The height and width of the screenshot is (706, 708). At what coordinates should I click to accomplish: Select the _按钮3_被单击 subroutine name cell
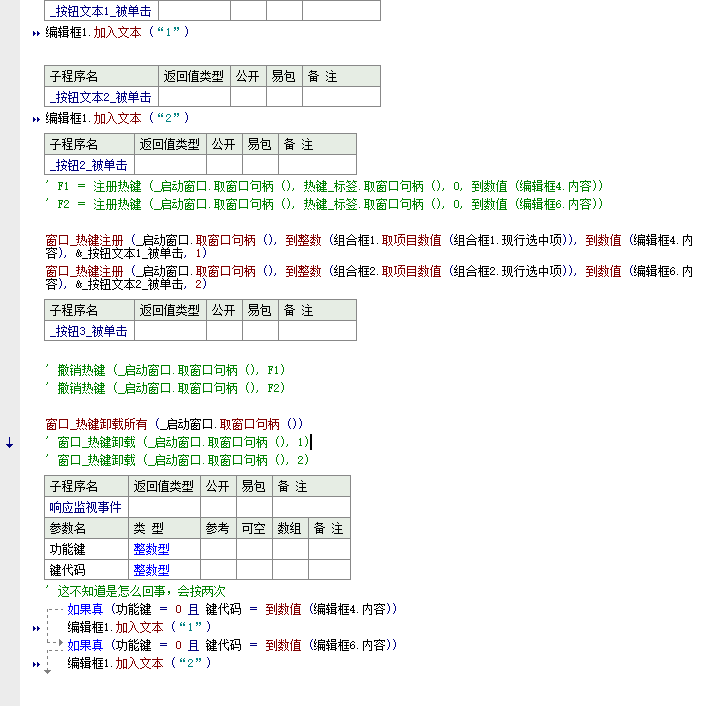90,331
